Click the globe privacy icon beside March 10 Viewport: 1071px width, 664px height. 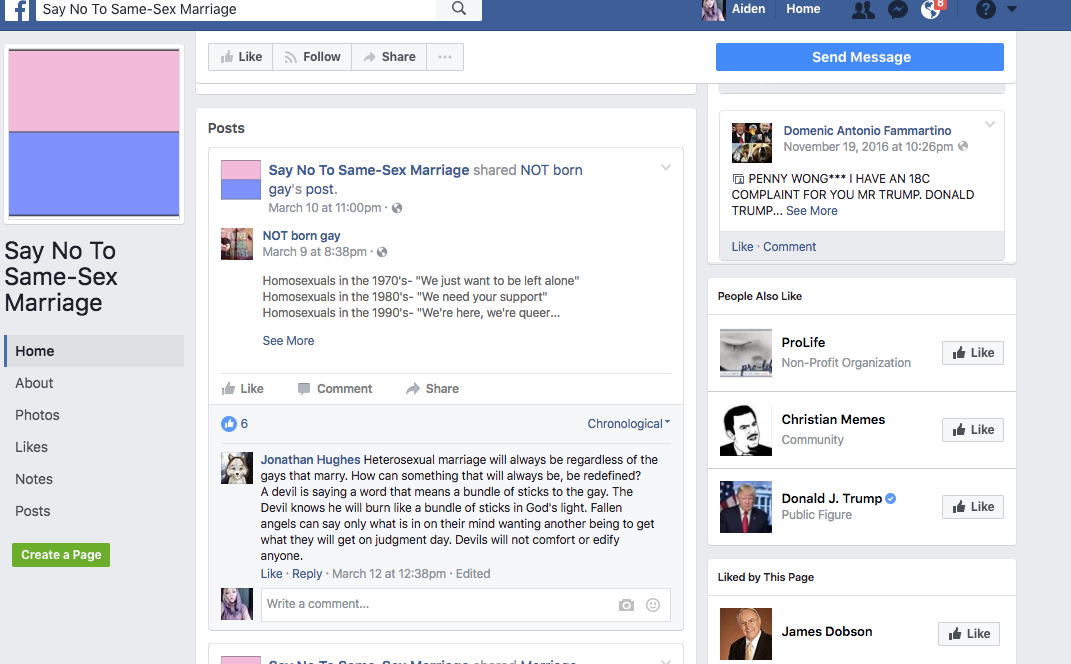(x=397, y=208)
